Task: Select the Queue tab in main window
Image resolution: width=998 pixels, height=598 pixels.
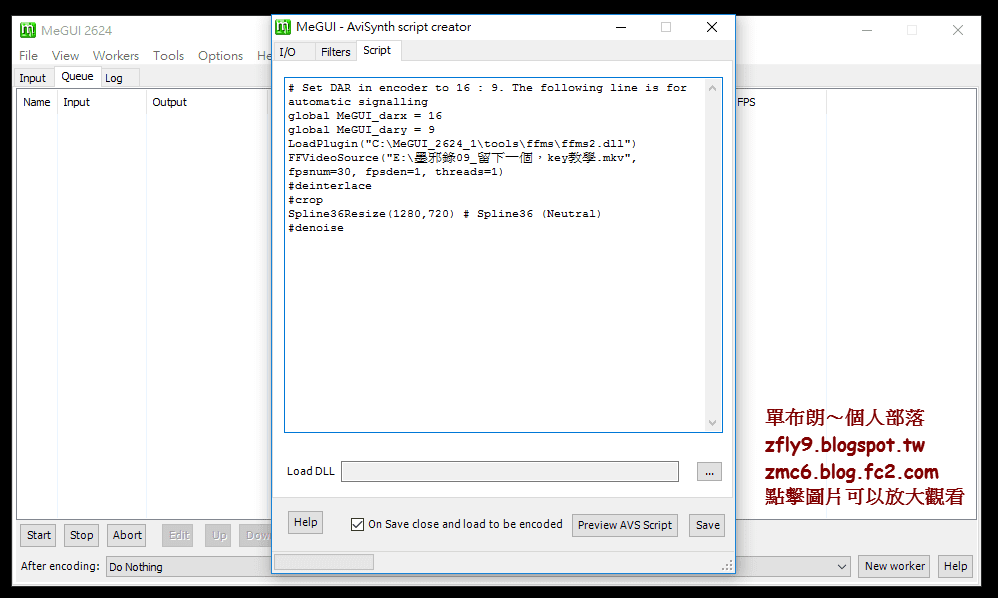Action: (78, 76)
